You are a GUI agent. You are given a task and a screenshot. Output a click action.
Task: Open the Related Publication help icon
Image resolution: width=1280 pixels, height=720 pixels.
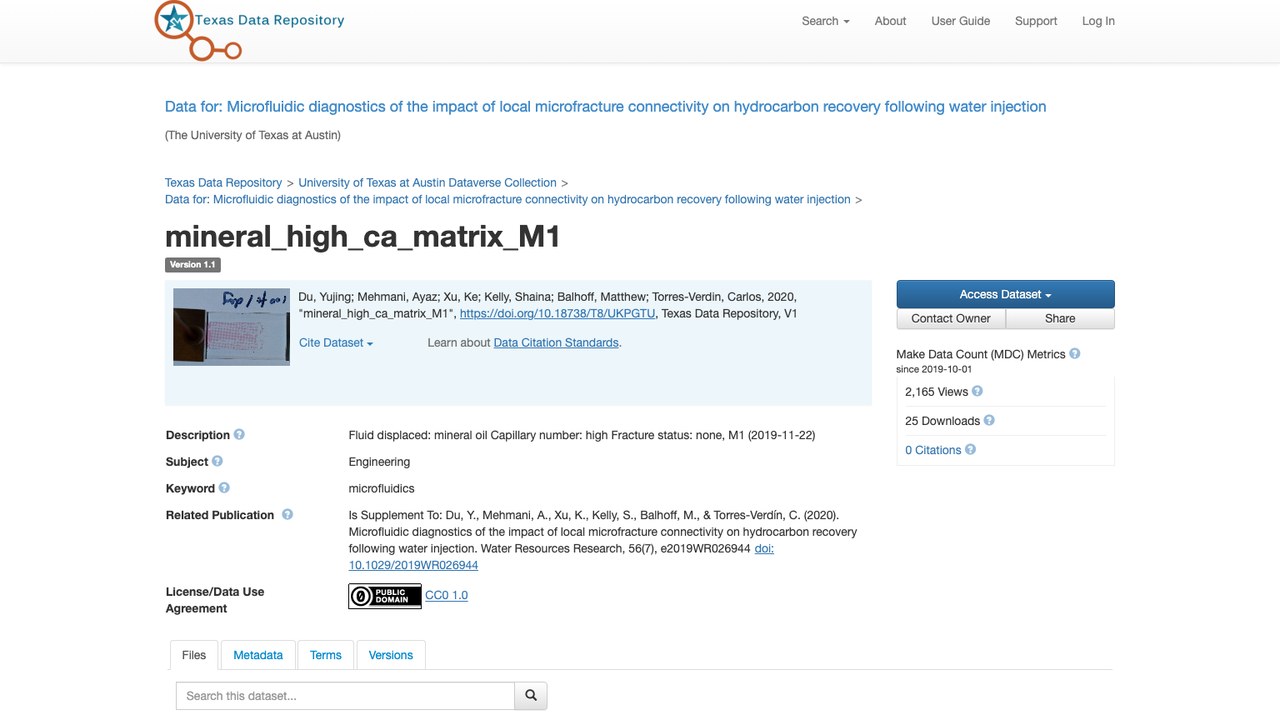[x=287, y=515]
